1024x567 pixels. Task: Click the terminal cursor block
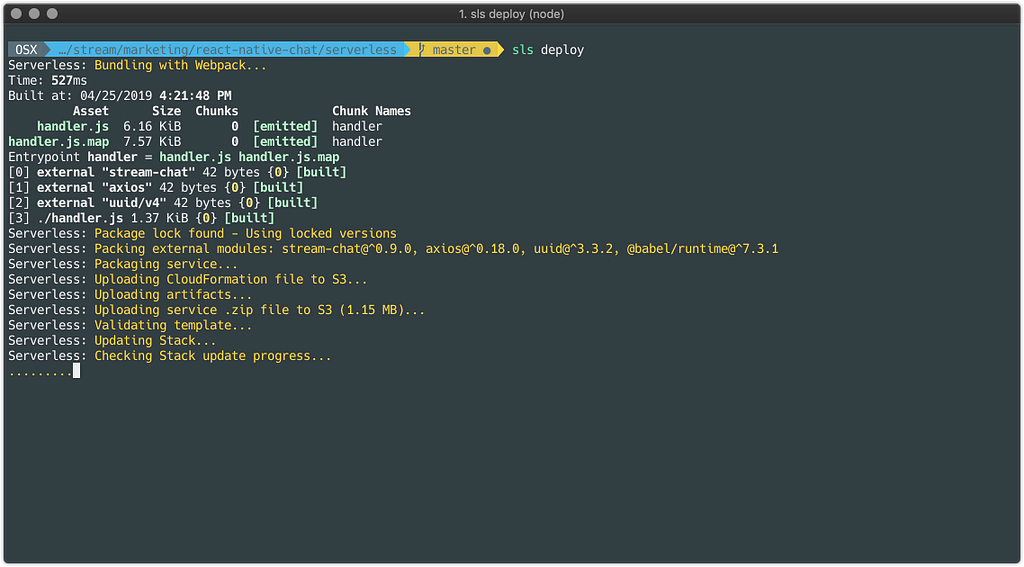point(76,371)
